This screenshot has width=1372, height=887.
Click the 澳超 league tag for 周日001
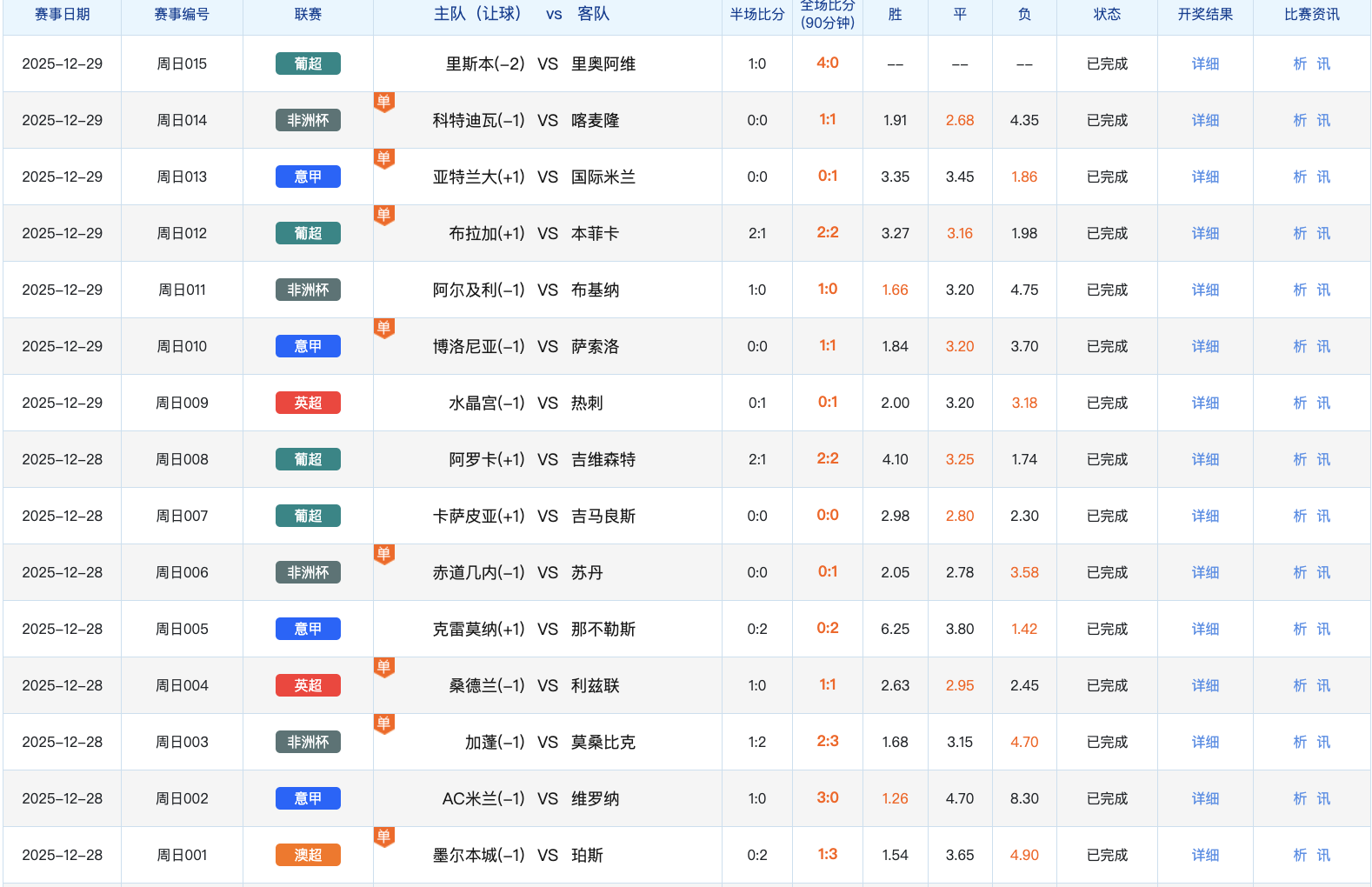tap(308, 855)
